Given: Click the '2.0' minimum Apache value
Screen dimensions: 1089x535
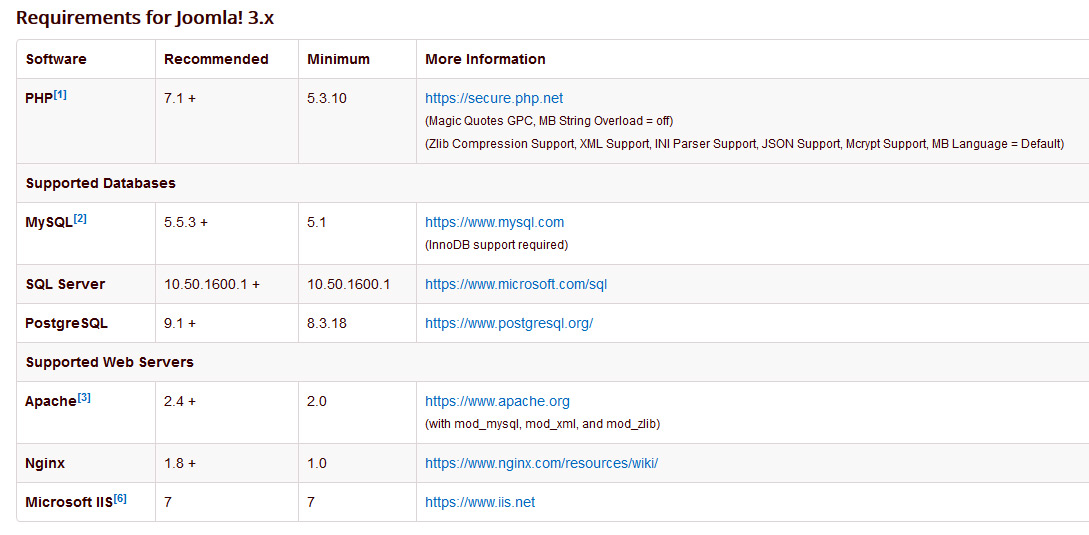Looking at the screenshot, I should click(x=317, y=401).
